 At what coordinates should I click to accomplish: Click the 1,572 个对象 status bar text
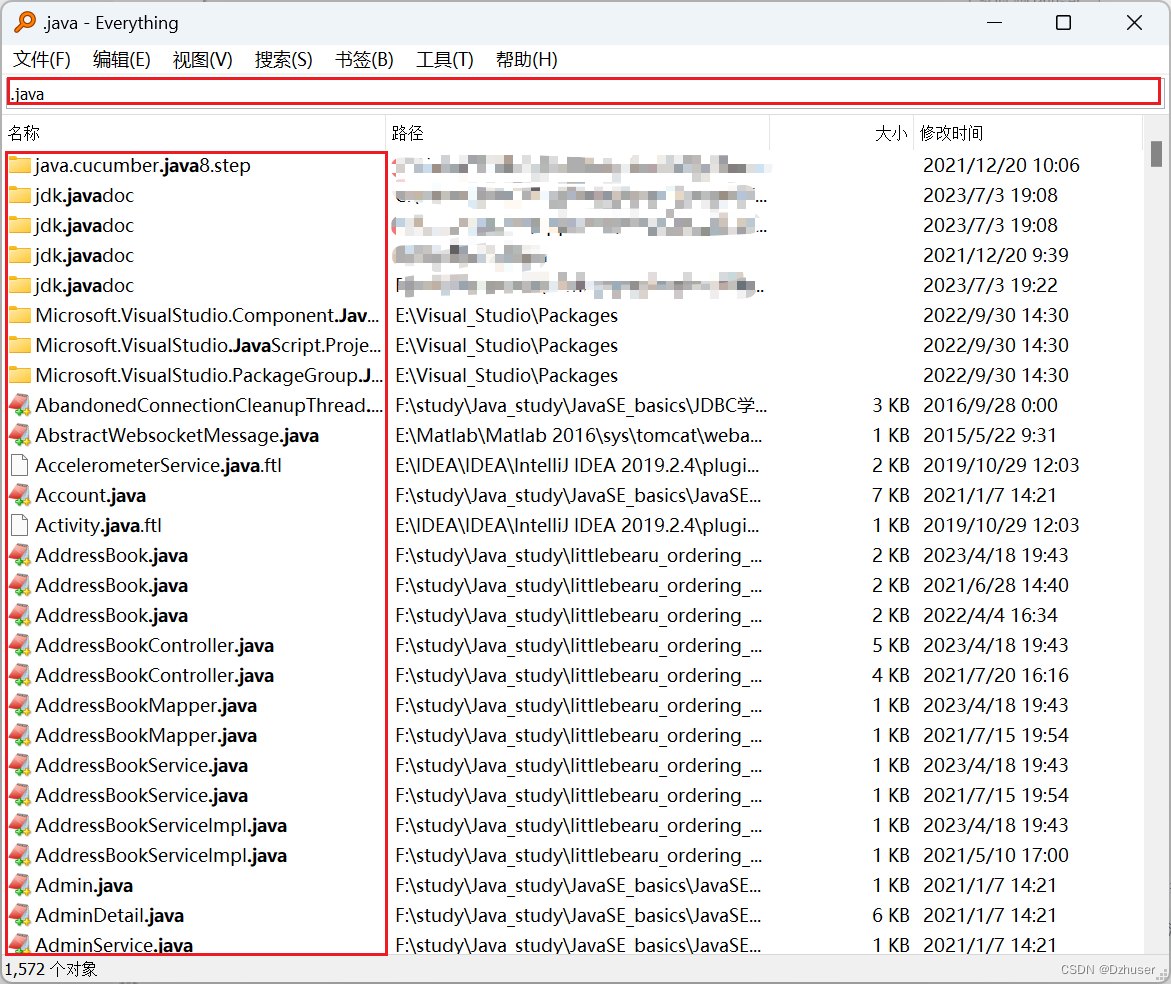(x=51, y=969)
